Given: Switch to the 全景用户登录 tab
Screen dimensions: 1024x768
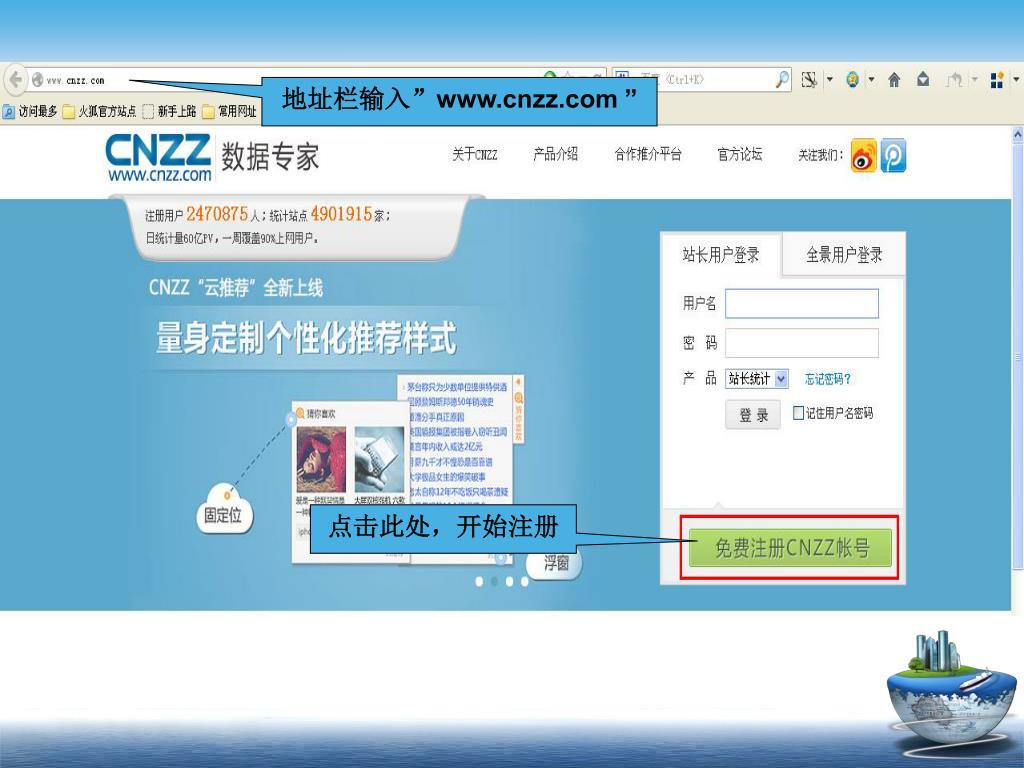Looking at the screenshot, I should click(x=844, y=255).
